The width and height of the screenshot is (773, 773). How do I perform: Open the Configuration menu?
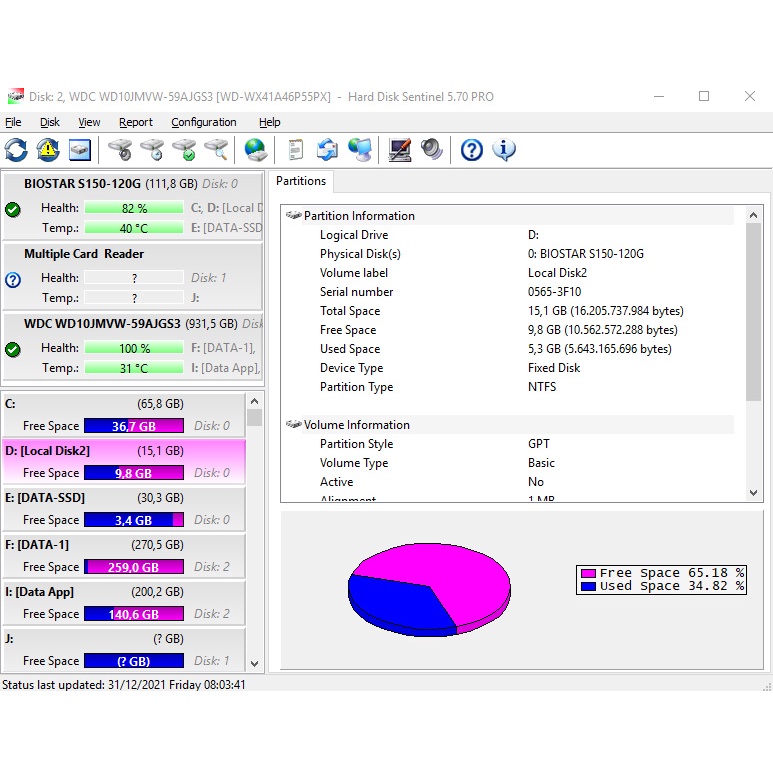pos(204,122)
